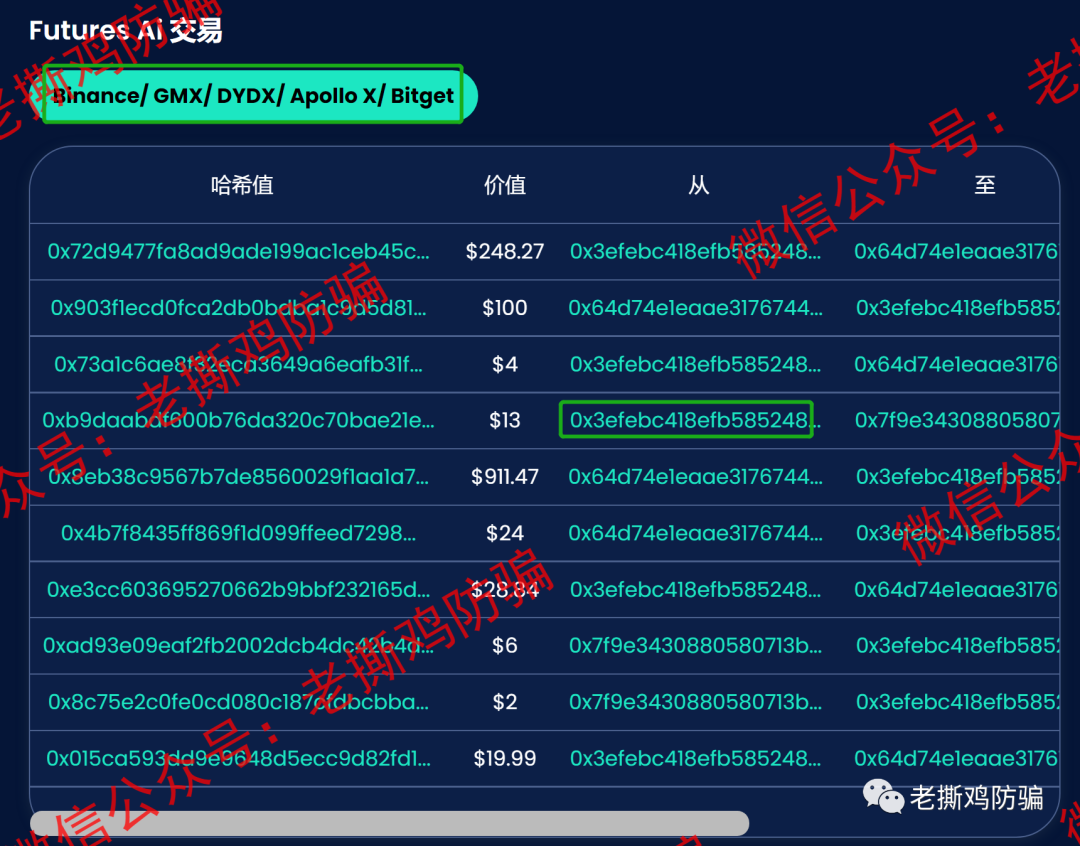This screenshot has height=846, width=1080.
Task: Open transaction hash 0xe3cc603695270662b9bbf232165d...
Action: (x=238, y=590)
